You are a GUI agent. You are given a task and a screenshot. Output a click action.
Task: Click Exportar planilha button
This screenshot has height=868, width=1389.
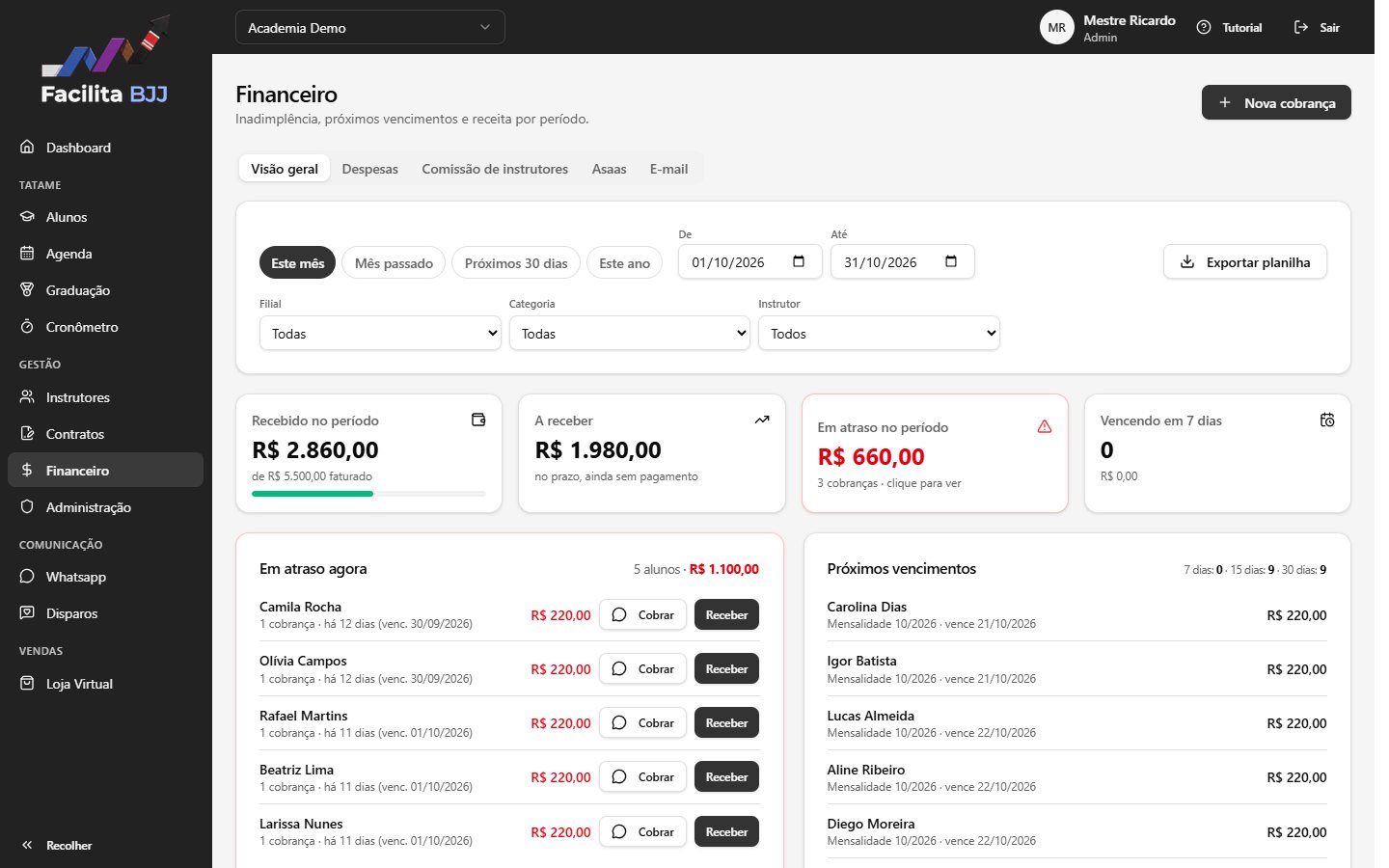1245,262
